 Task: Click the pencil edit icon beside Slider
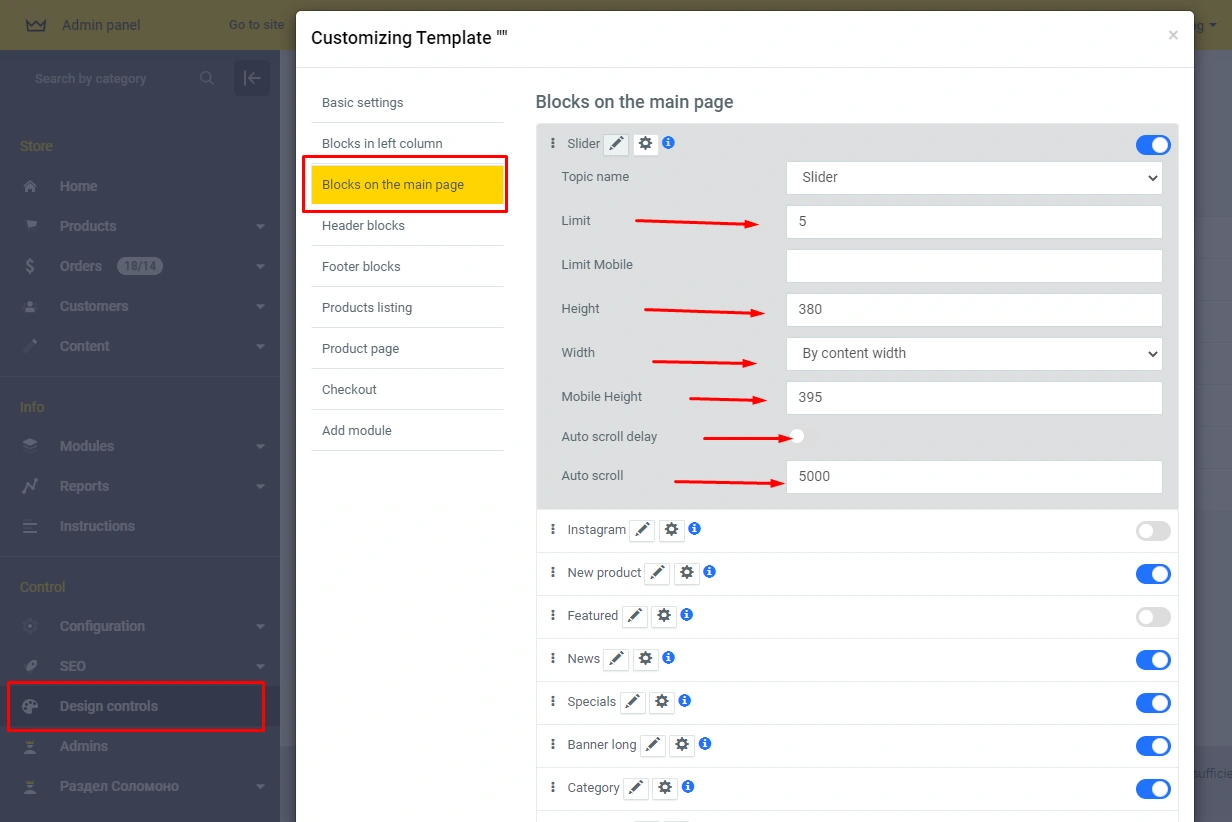[x=617, y=144]
